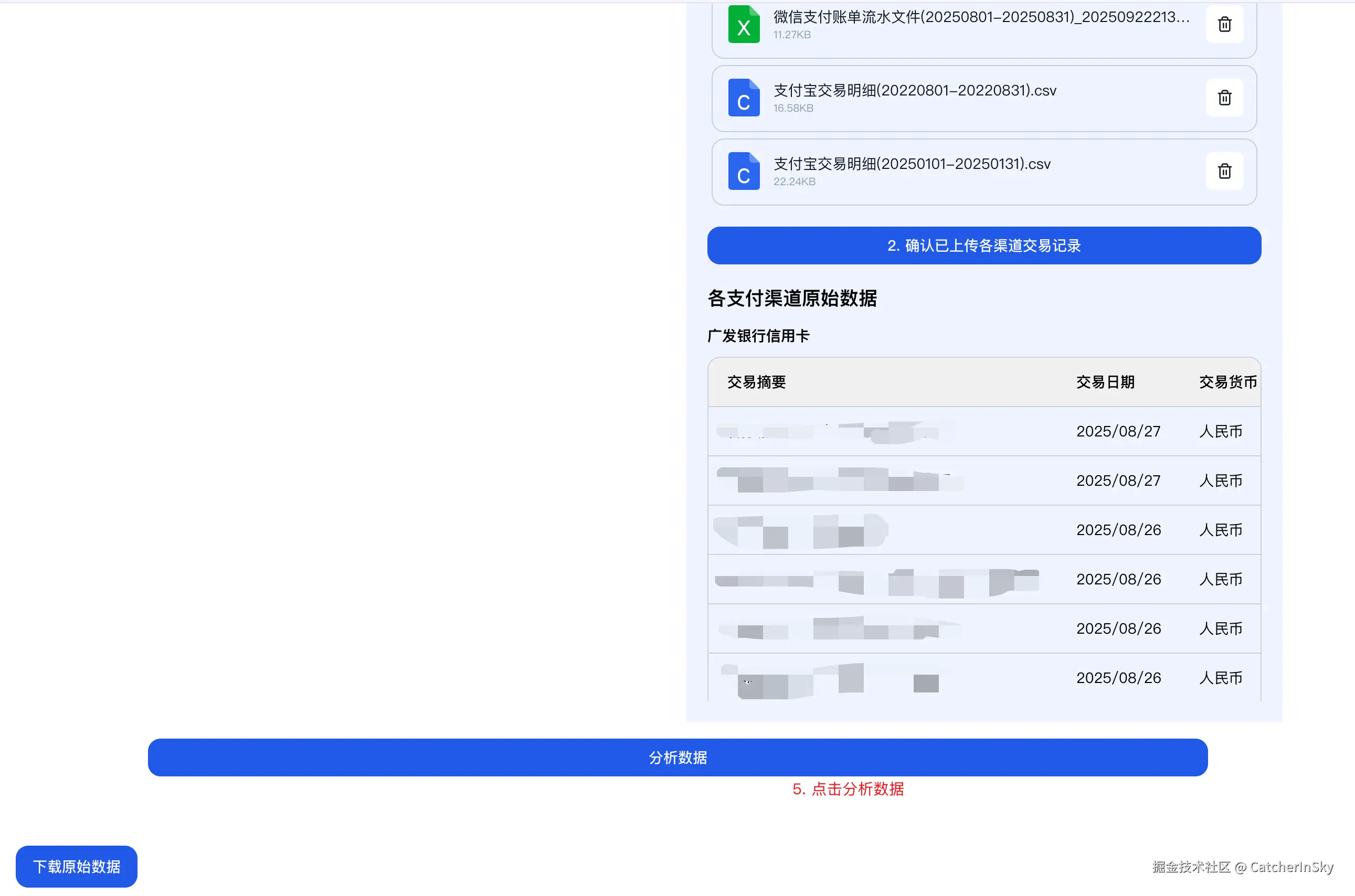Delete the WeChat Pay bill flow file
The width and height of the screenshot is (1355, 896).
1224,25
